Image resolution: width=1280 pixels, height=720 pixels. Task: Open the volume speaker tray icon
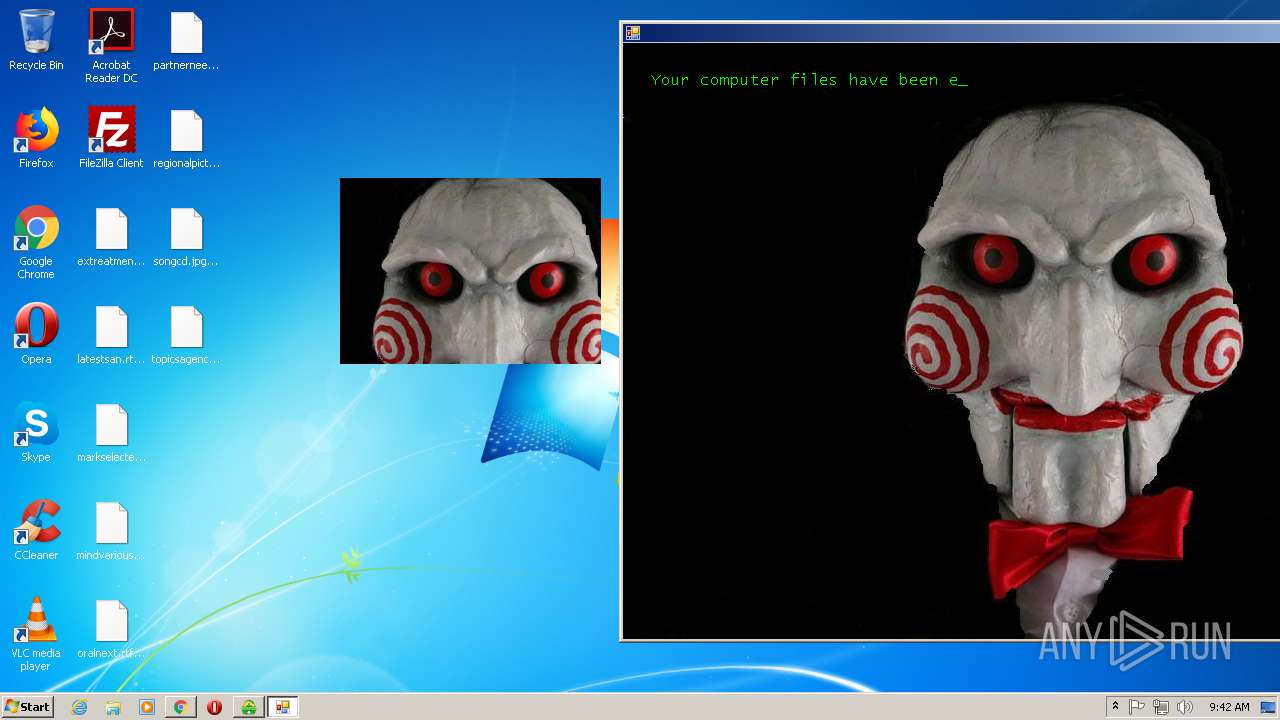1185,707
